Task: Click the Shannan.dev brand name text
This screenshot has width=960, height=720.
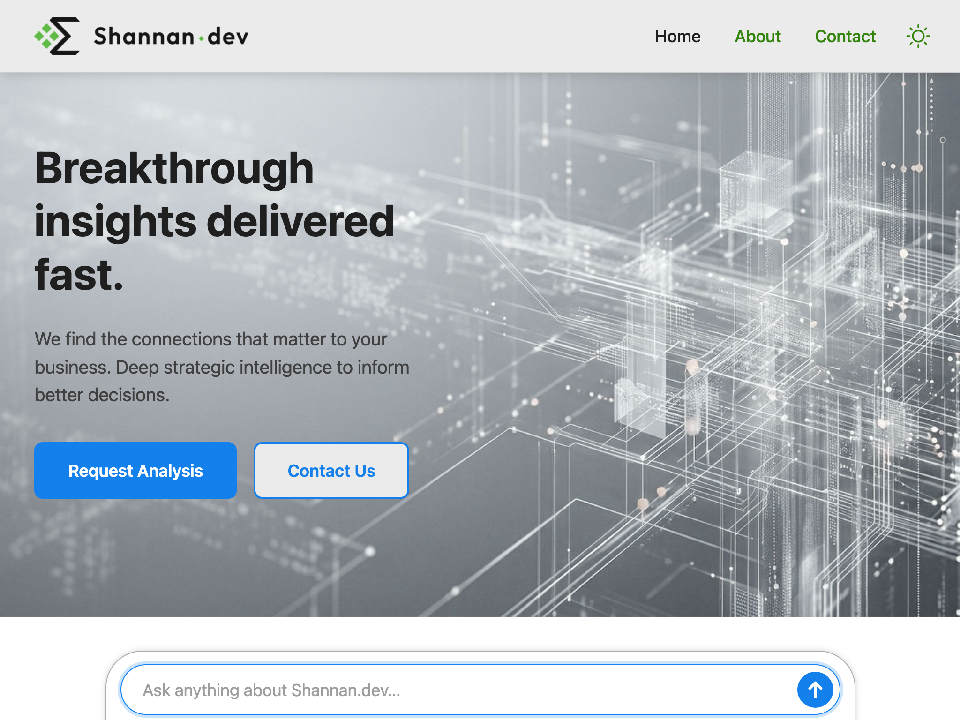Action: [171, 37]
